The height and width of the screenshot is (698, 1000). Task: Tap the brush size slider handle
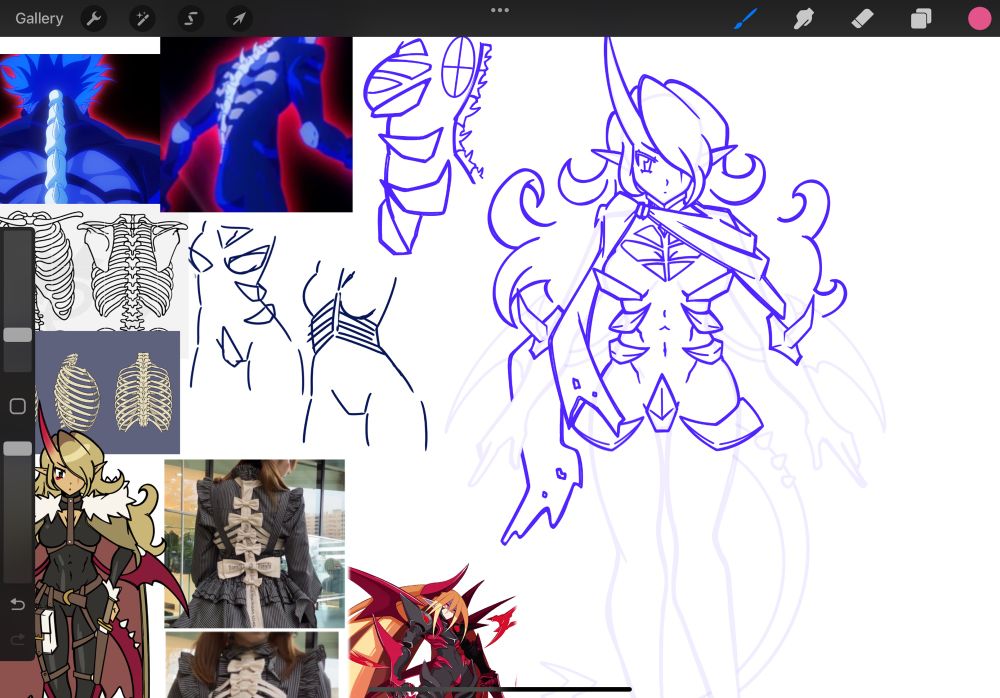pyautogui.click(x=17, y=335)
